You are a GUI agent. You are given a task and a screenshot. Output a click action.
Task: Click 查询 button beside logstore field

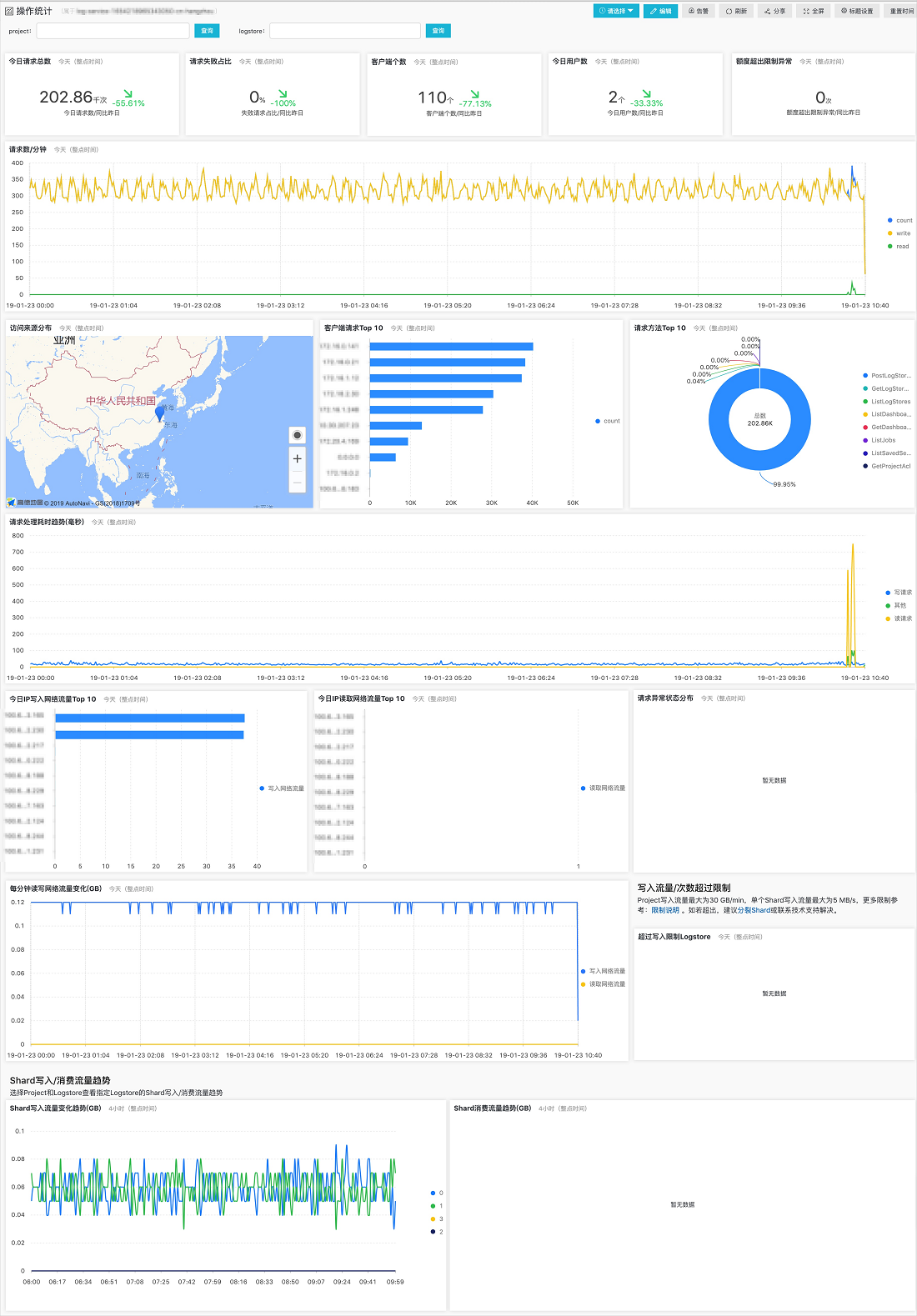tap(438, 31)
